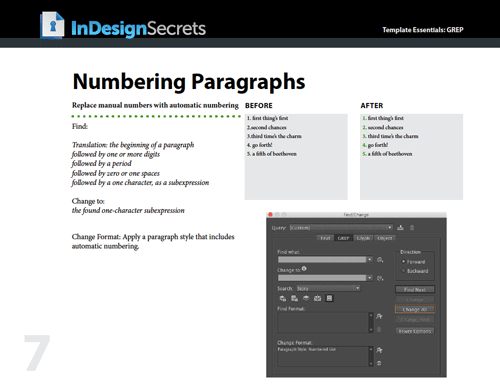Switch to the Glyph tab
The height and width of the screenshot is (385, 500).
tap(363, 238)
